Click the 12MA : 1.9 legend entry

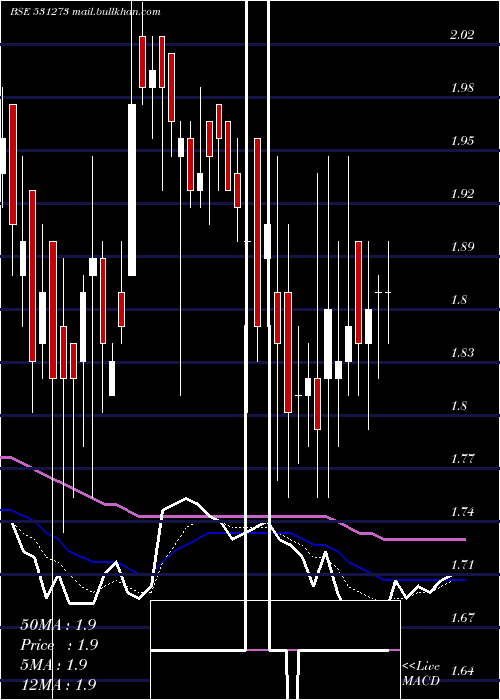click(58, 685)
